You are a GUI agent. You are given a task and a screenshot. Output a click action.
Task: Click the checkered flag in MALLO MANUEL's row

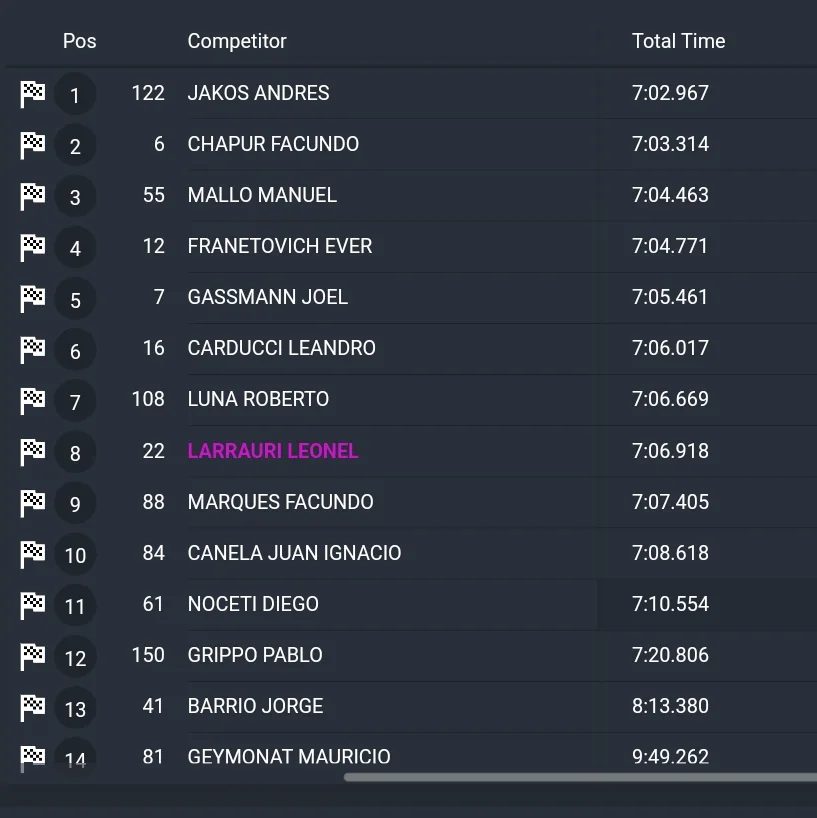pos(32,196)
